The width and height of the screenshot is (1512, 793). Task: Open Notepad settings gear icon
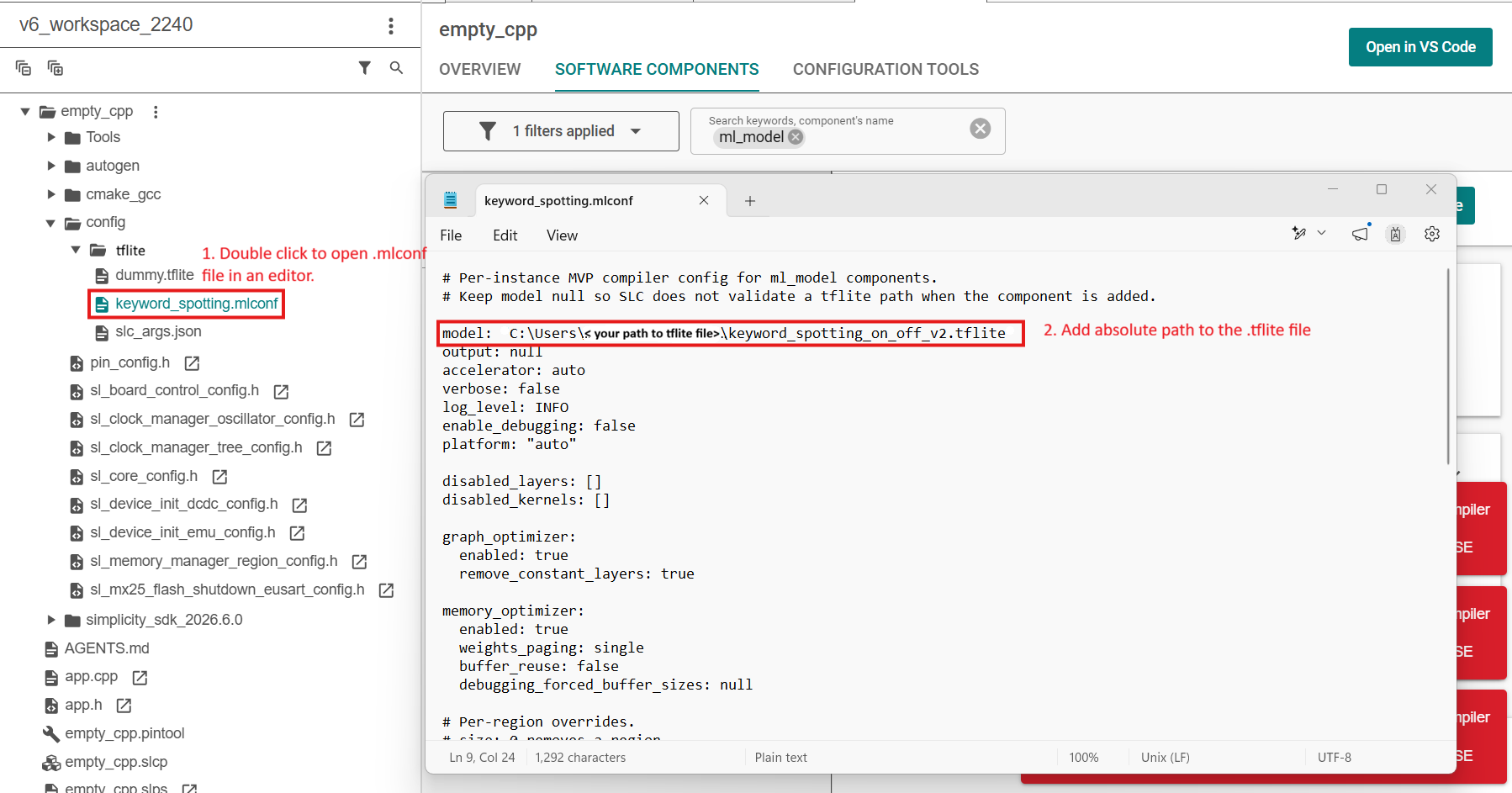(x=1432, y=234)
